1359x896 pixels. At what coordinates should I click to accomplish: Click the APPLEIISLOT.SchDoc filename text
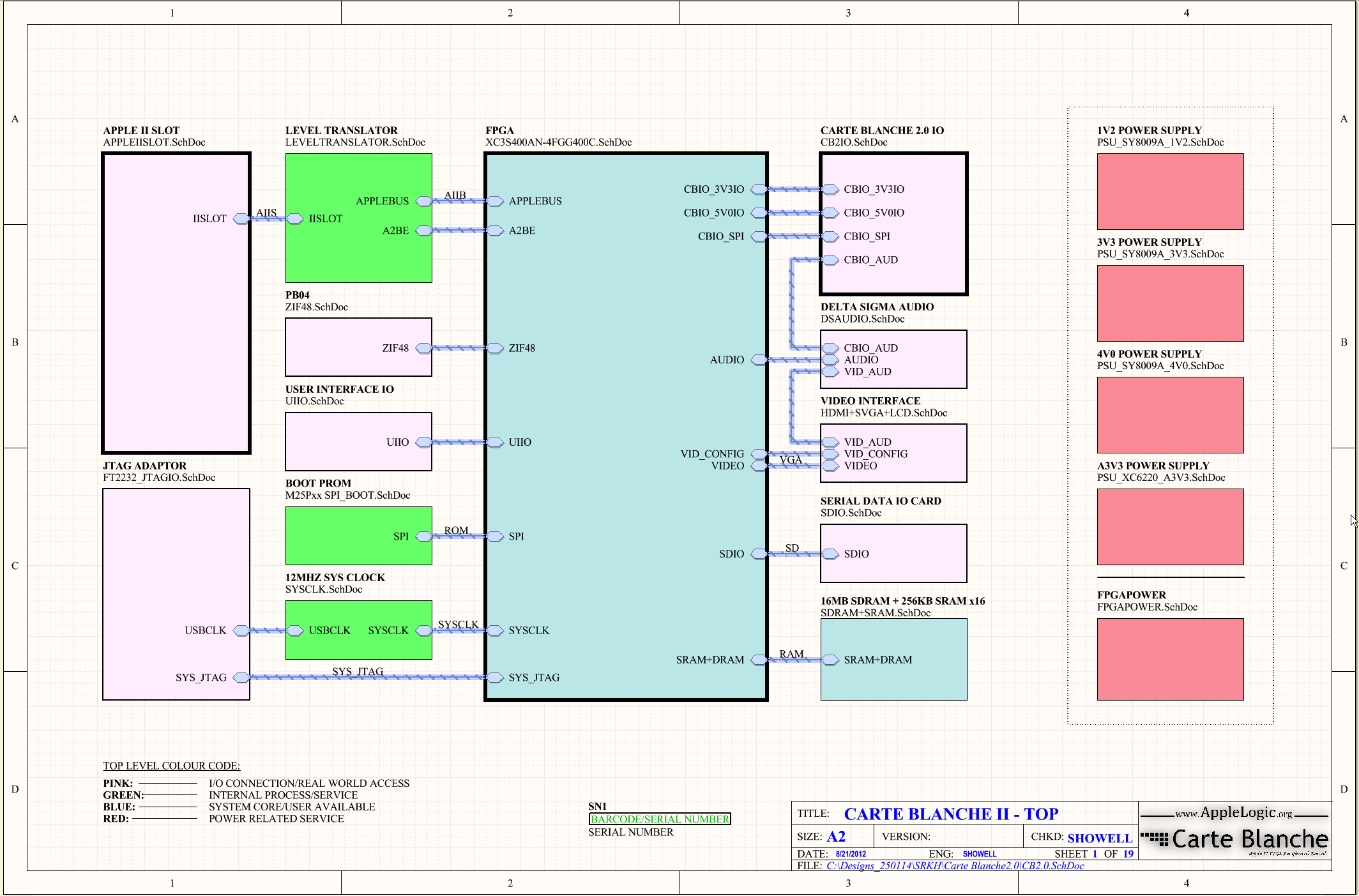(154, 142)
